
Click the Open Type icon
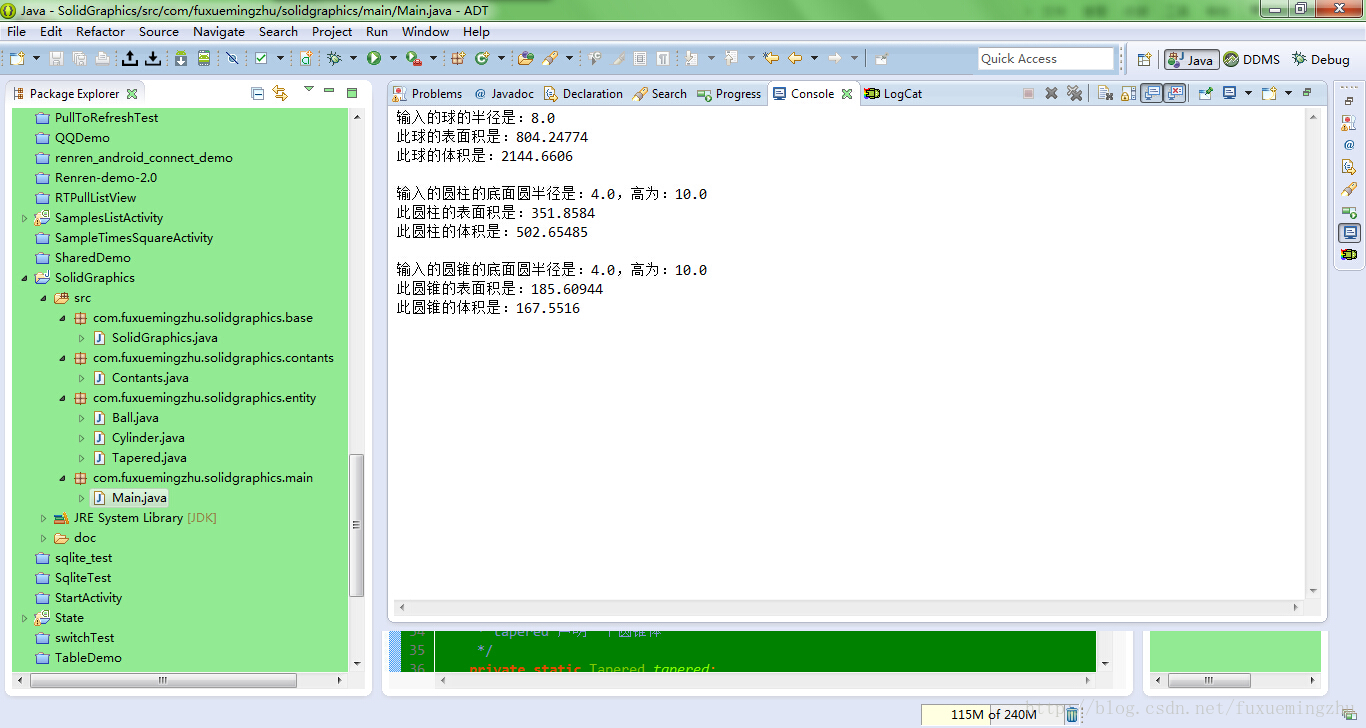pyautogui.click(x=525, y=58)
